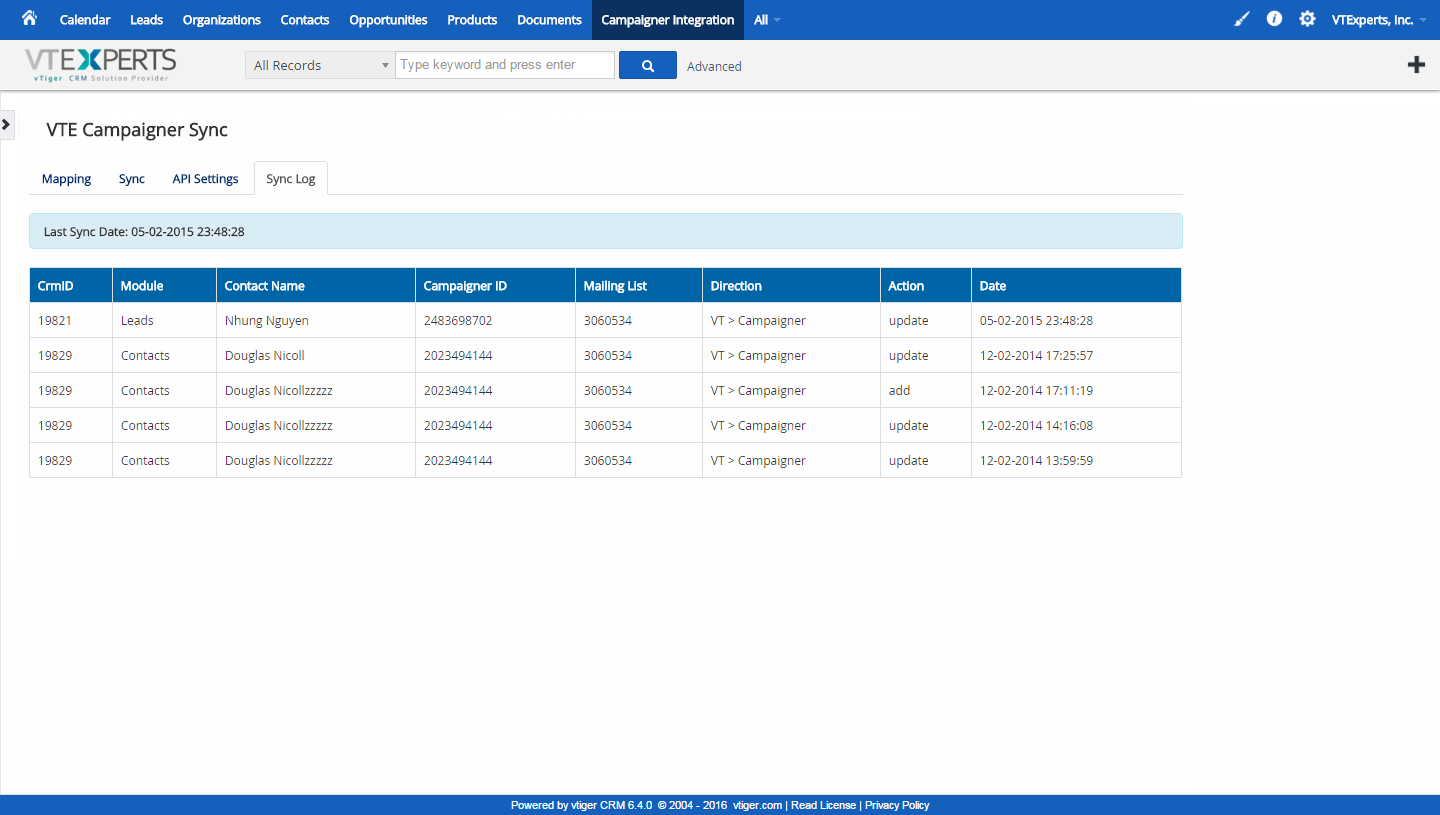Open the Leads module
This screenshot has width=1440, height=815.
coord(146,20)
